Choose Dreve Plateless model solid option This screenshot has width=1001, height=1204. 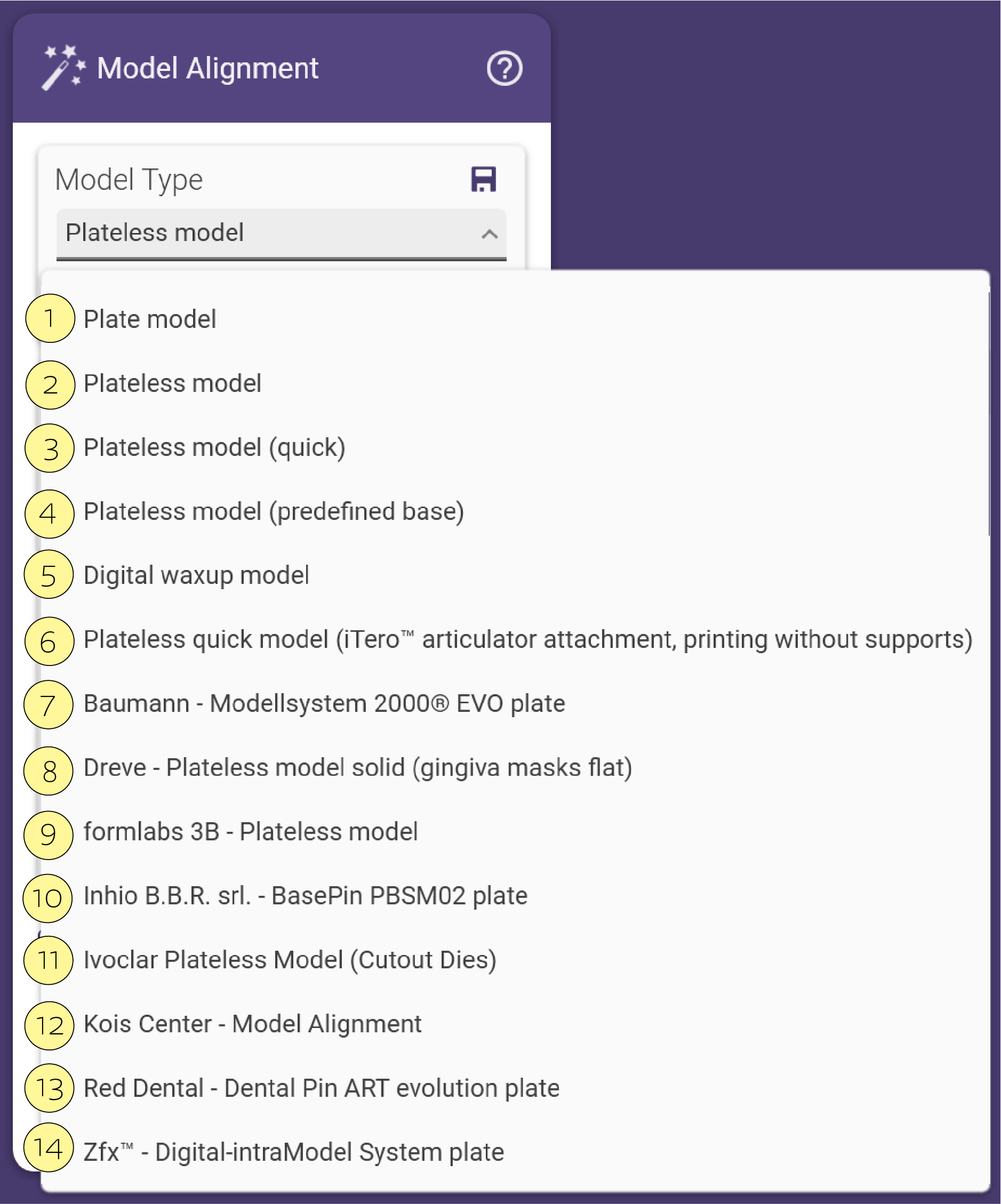(x=515, y=768)
